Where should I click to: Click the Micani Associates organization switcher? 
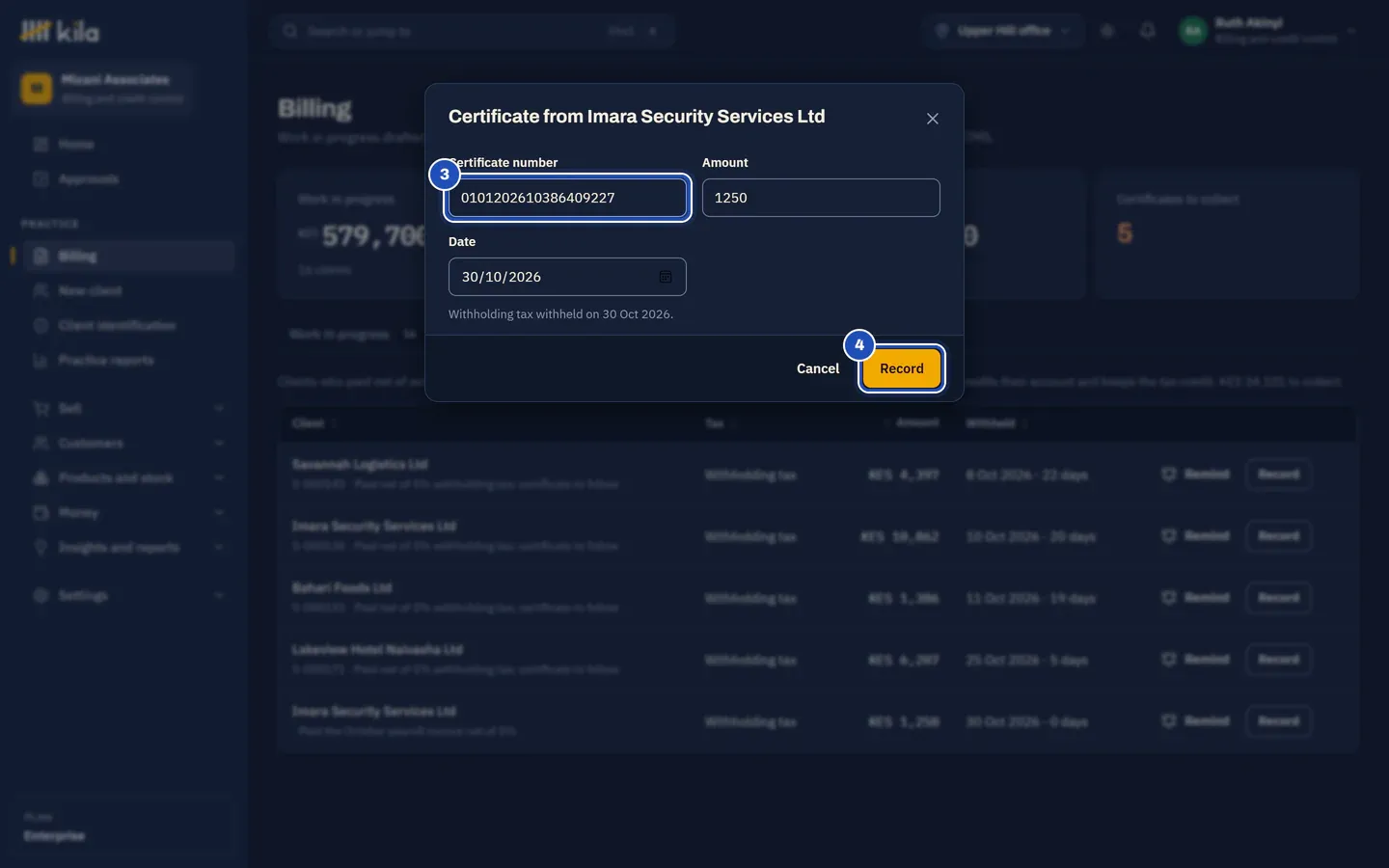point(102,88)
